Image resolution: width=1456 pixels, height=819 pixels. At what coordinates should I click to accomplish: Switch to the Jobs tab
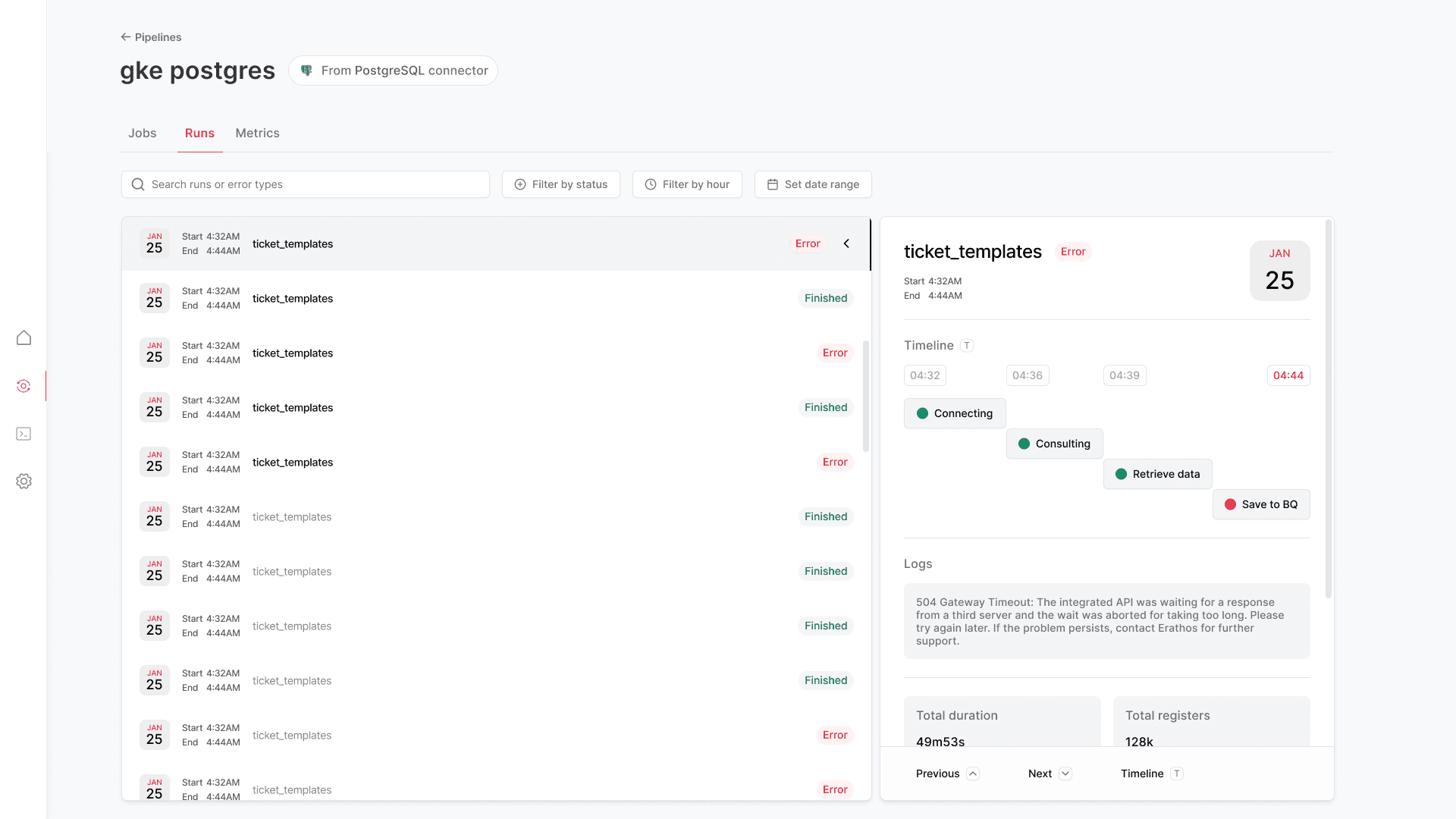[143, 133]
